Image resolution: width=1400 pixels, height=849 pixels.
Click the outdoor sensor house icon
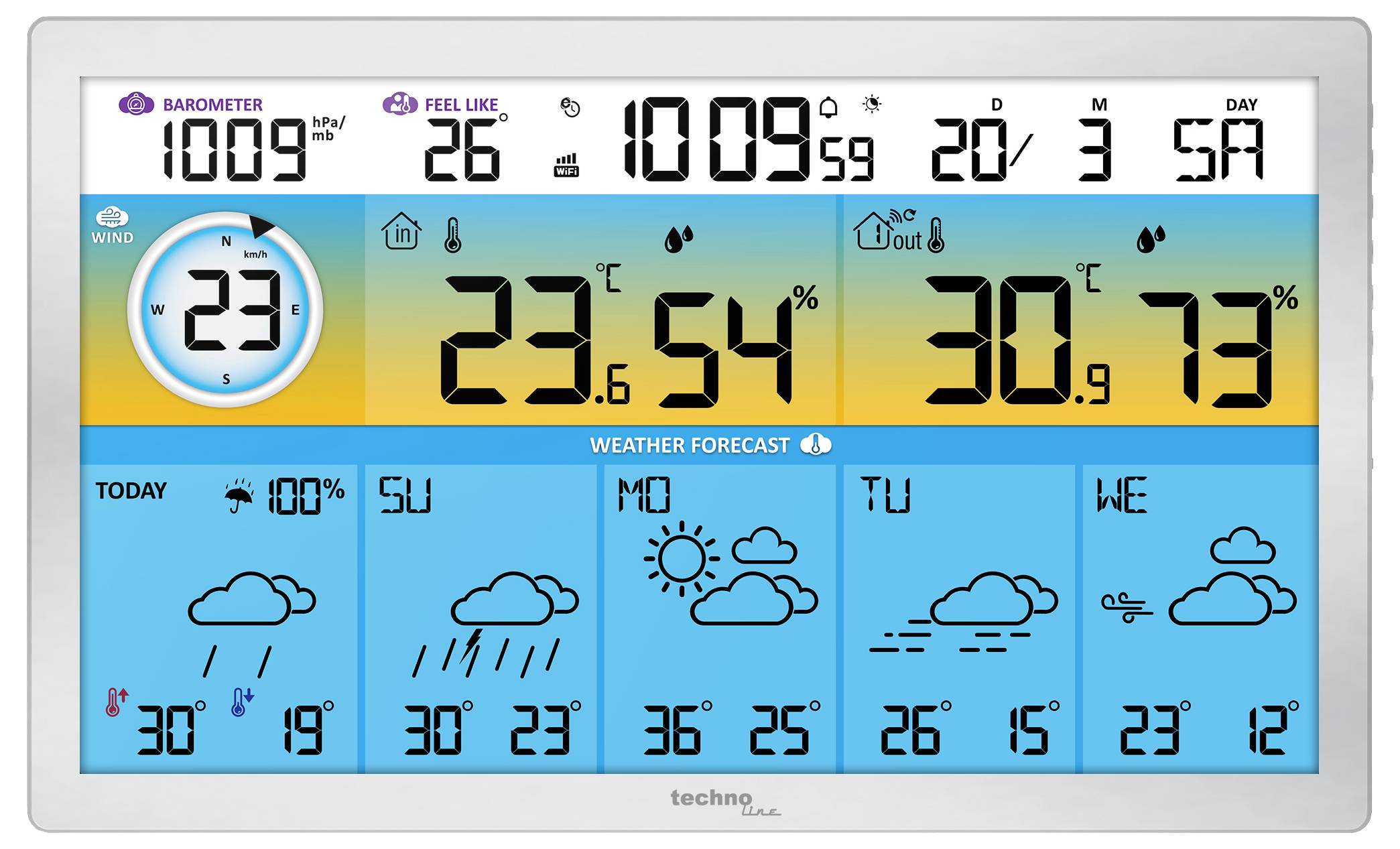[x=873, y=231]
